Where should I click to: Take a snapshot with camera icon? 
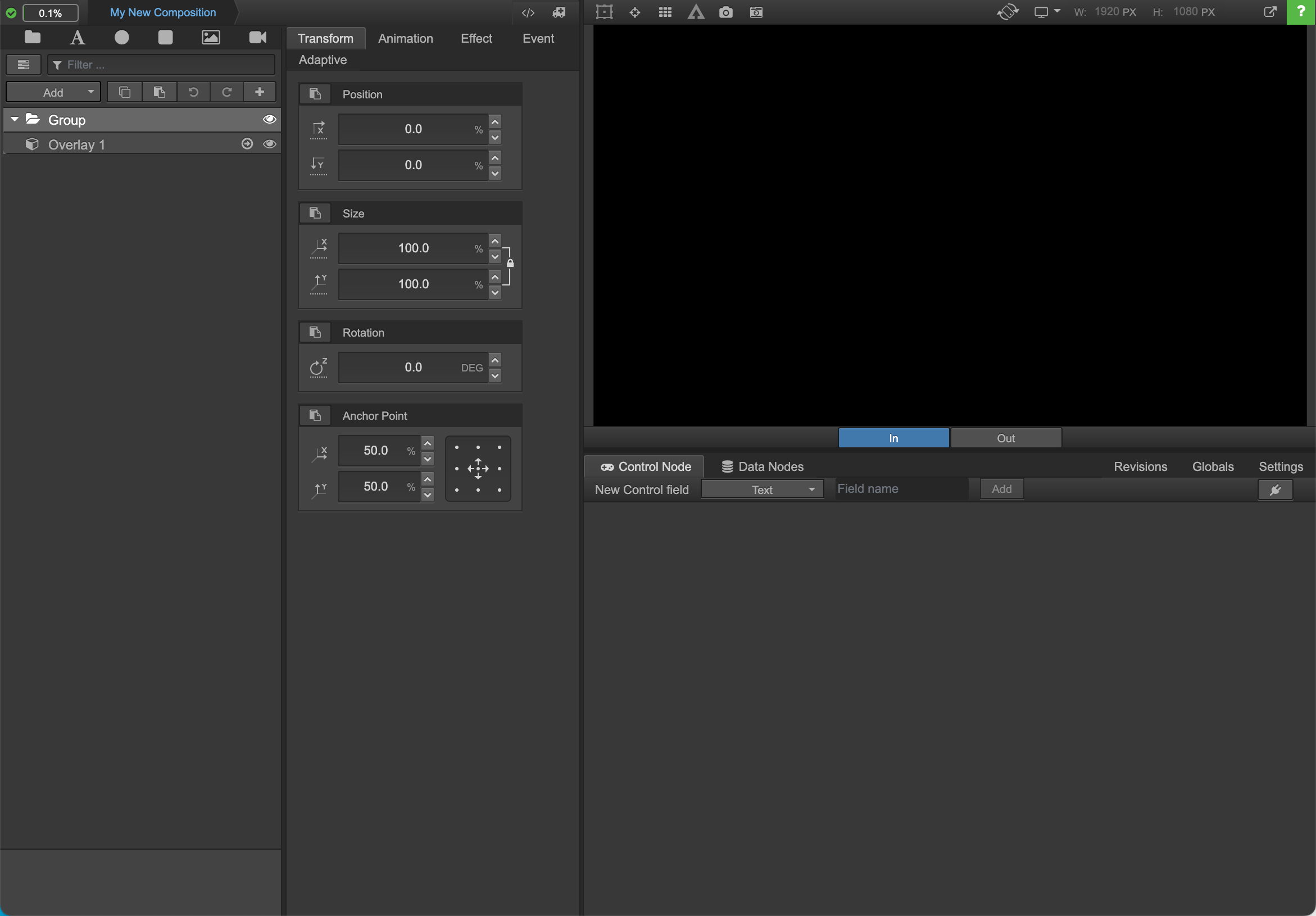(725, 12)
